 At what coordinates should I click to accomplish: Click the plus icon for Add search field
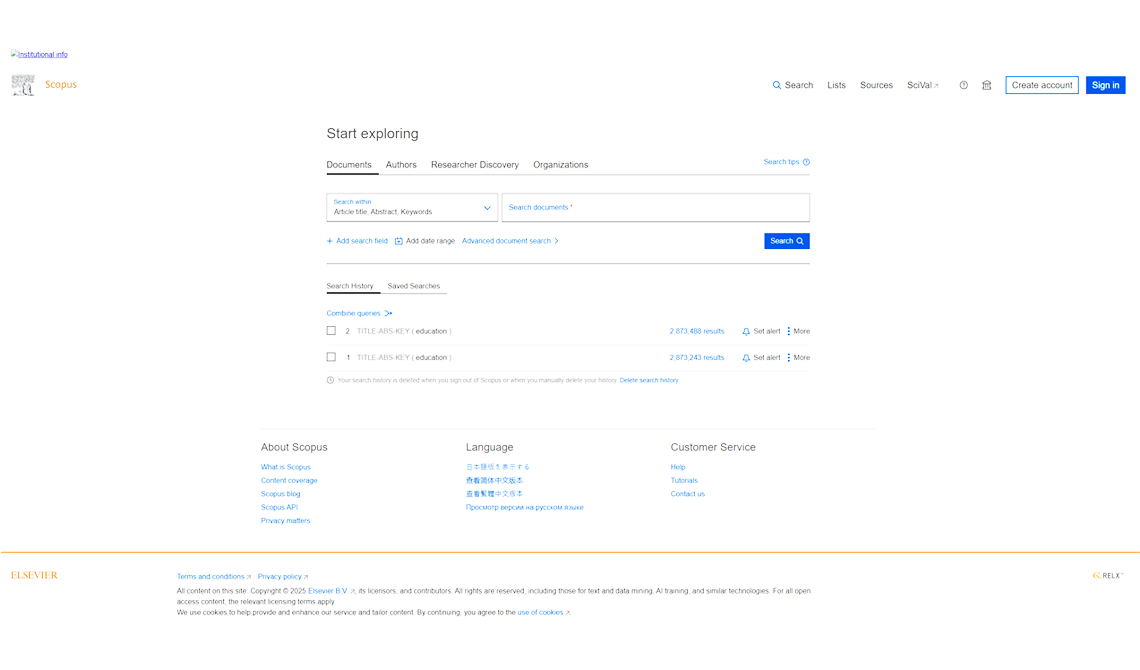[x=329, y=241]
